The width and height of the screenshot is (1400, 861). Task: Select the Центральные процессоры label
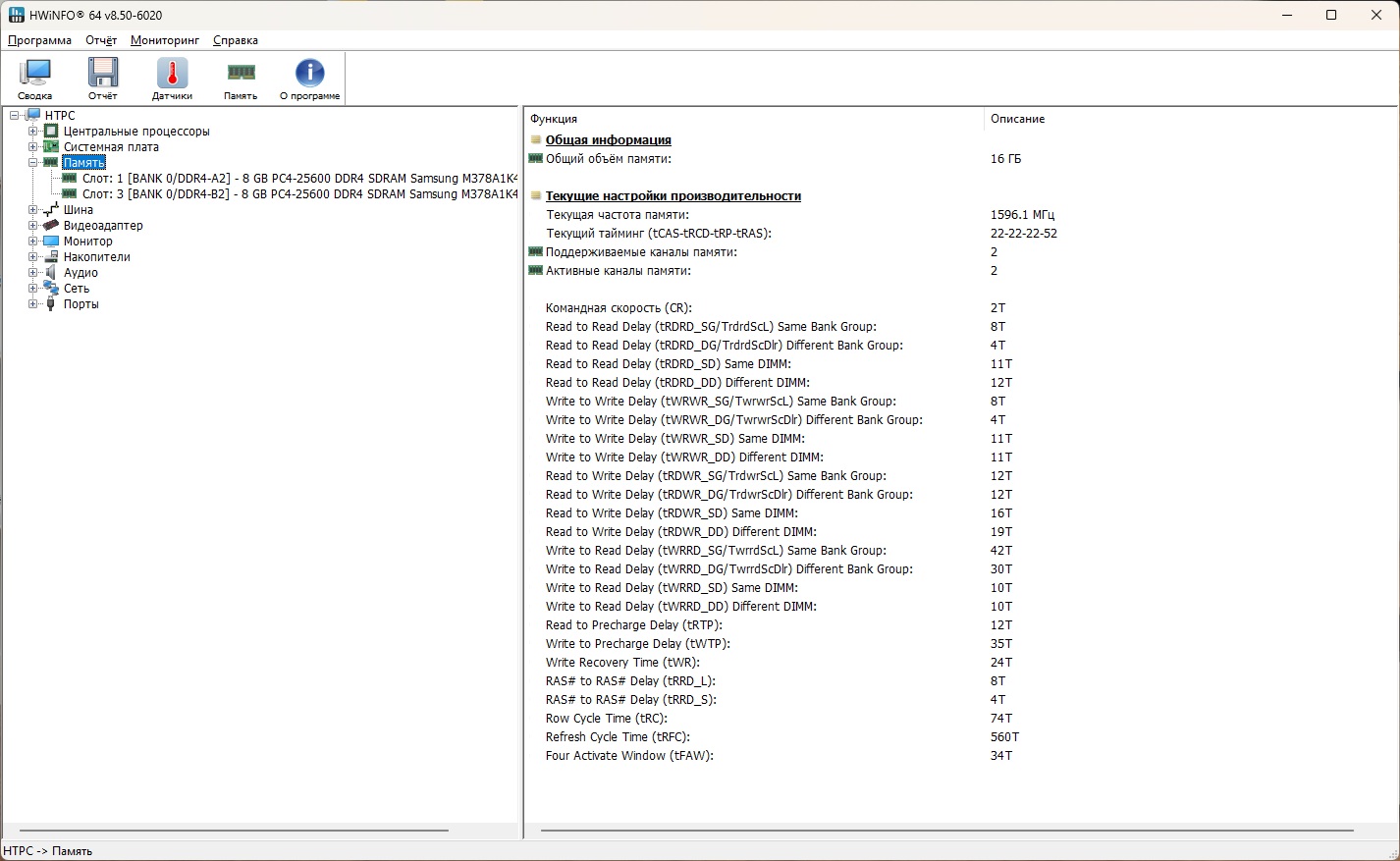[136, 131]
